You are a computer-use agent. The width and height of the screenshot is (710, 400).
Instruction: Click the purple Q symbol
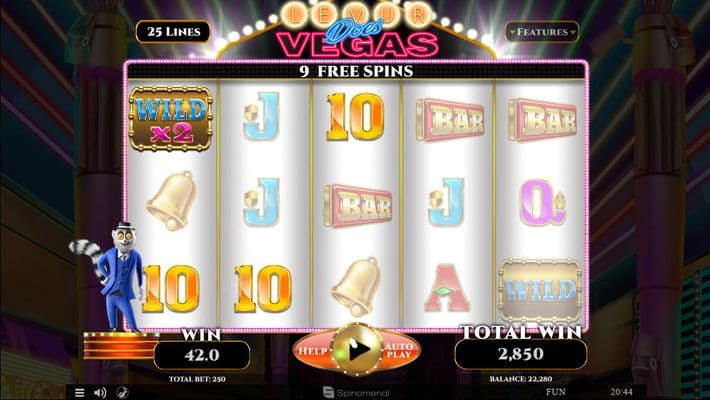(541, 202)
